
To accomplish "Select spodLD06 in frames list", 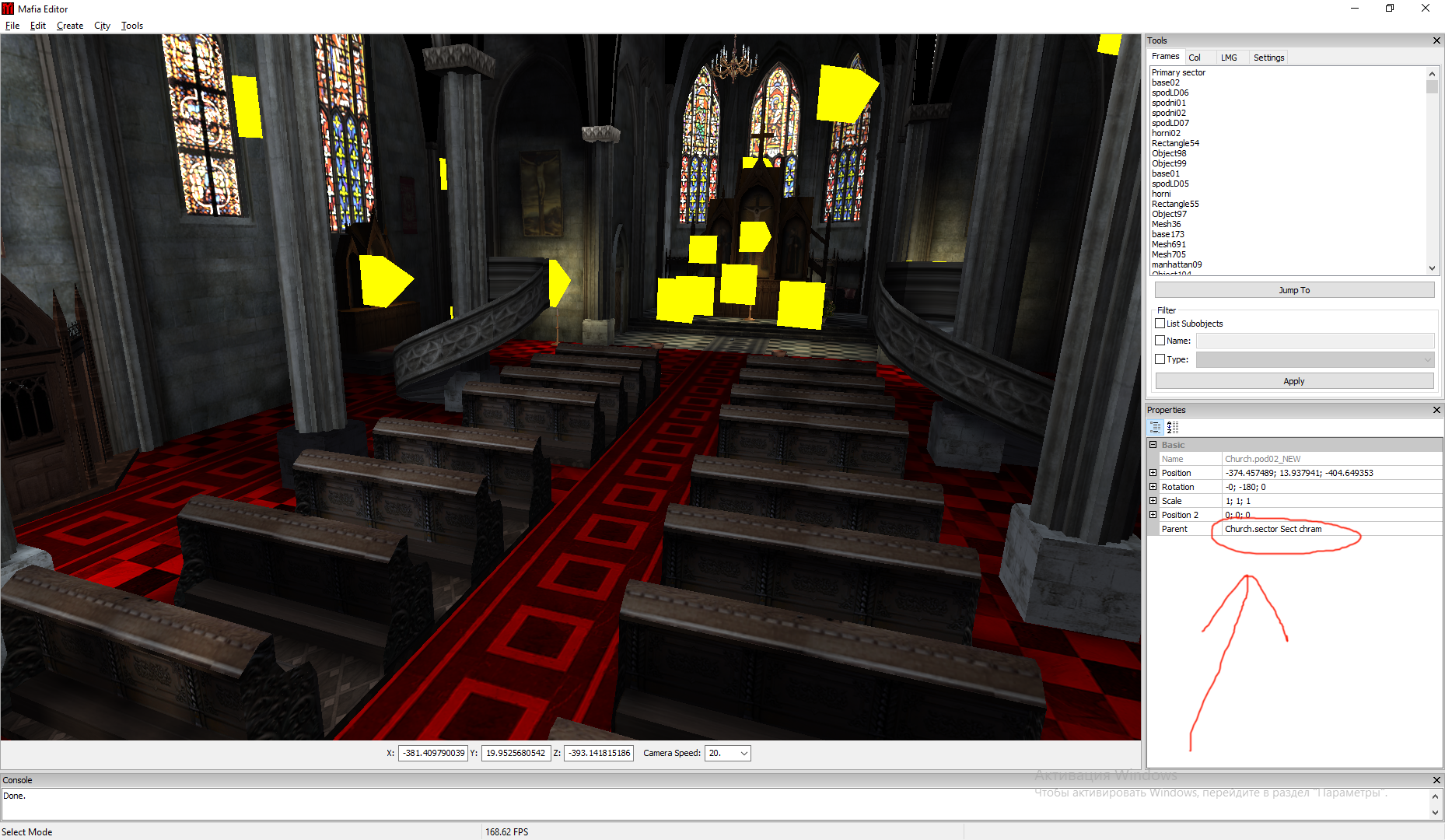I will pyautogui.click(x=1170, y=93).
